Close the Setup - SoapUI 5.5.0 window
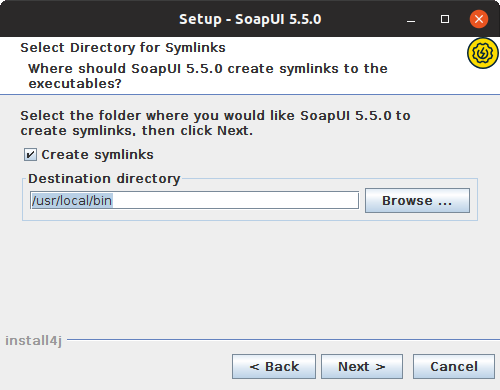This screenshot has height=390, width=500. pyautogui.click(x=479, y=19)
